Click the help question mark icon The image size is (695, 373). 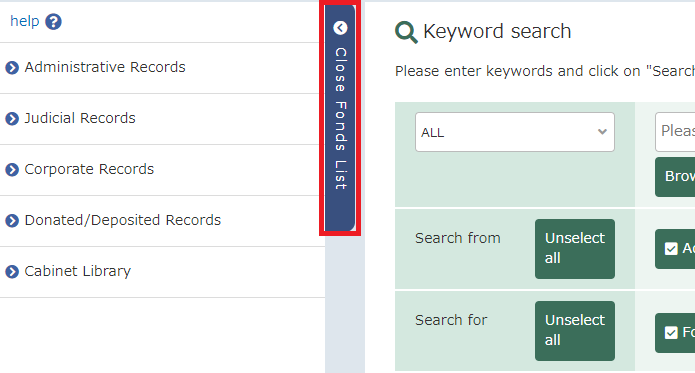pos(53,22)
